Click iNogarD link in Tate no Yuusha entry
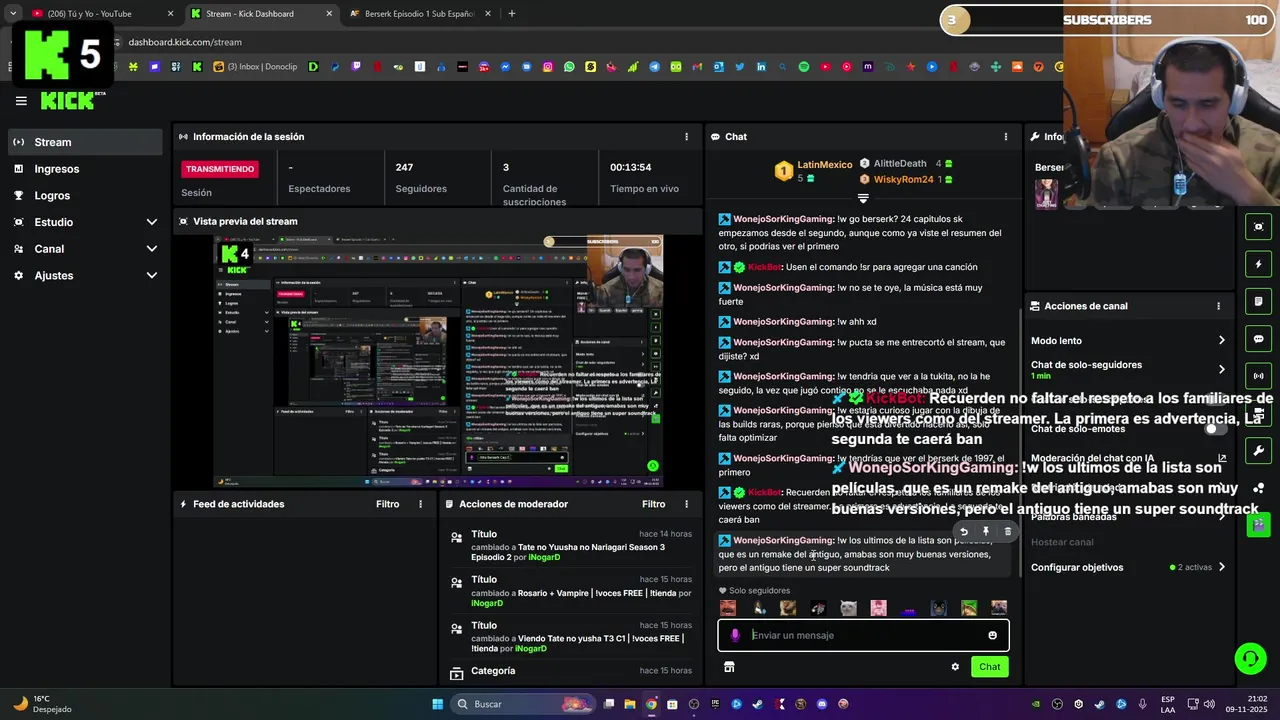The height and width of the screenshot is (720, 1280). coord(544,558)
